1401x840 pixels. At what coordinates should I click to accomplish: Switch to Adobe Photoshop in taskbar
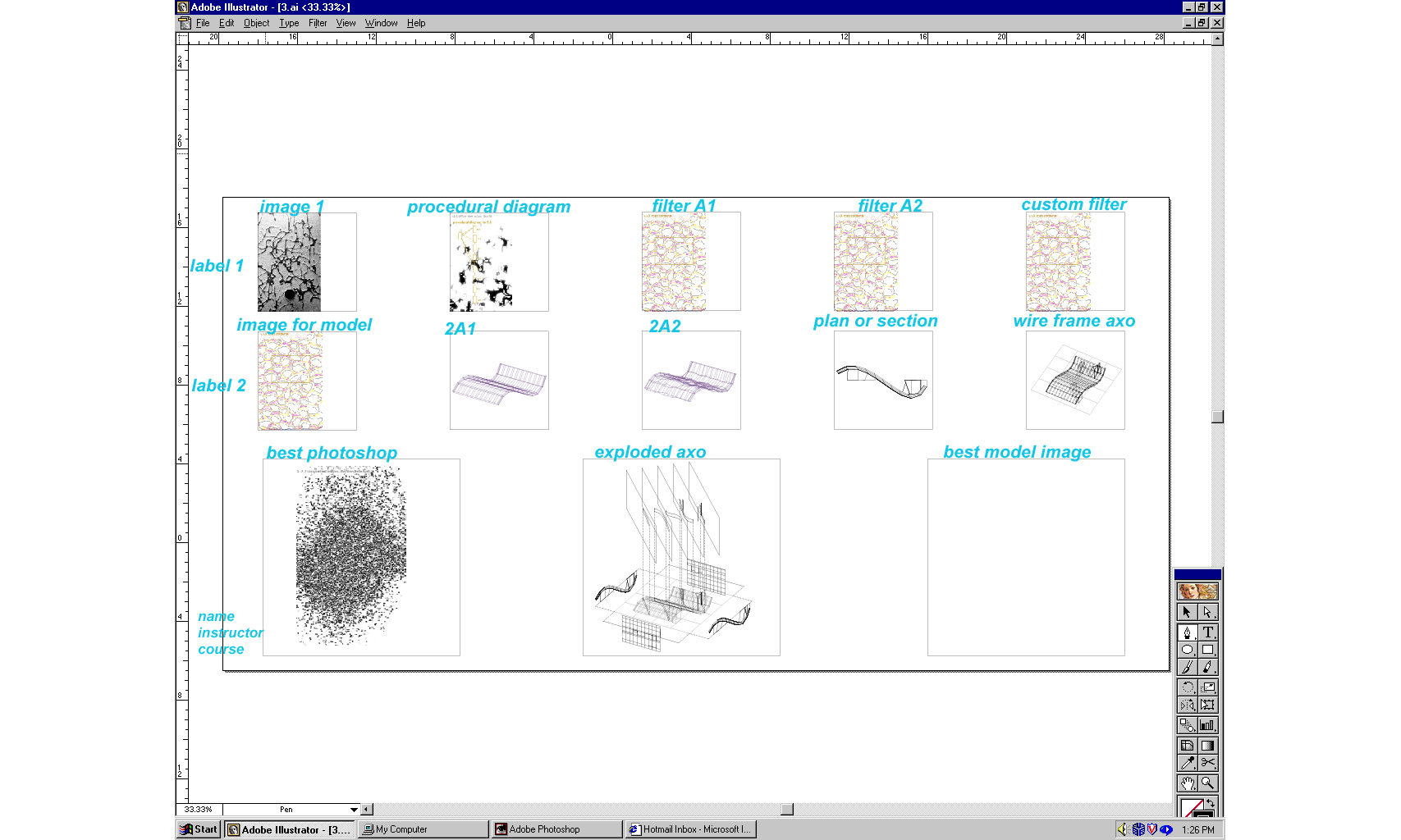(556, 829)
